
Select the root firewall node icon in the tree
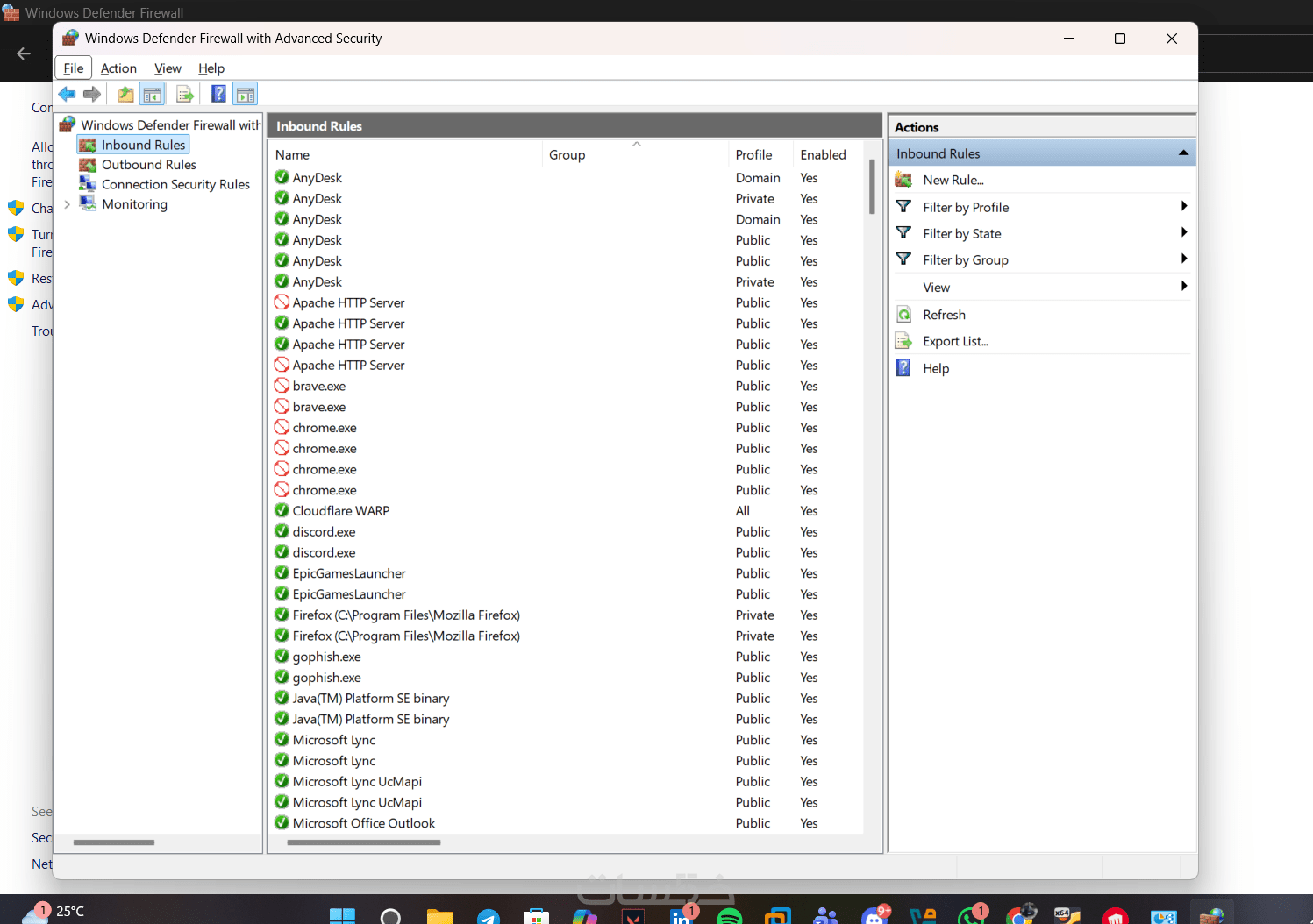[x=68, y=124]
